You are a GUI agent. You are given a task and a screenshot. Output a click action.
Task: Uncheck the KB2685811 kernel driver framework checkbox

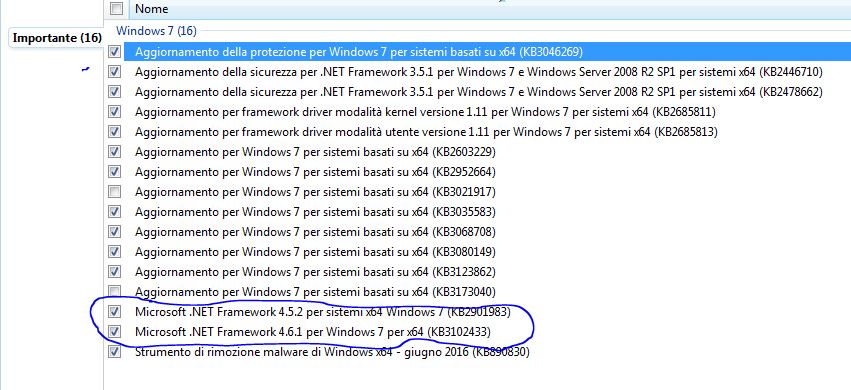[x=115, y=112]
